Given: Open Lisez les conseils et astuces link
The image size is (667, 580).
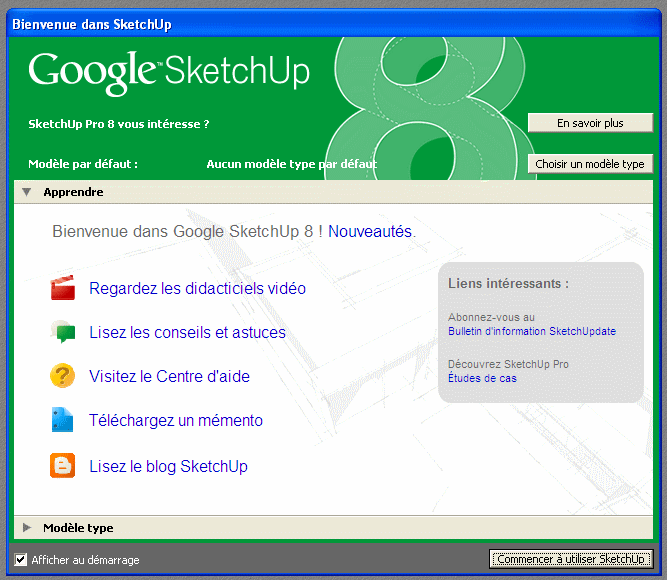Looking at the screenshot, I should (x=187, y=332).
